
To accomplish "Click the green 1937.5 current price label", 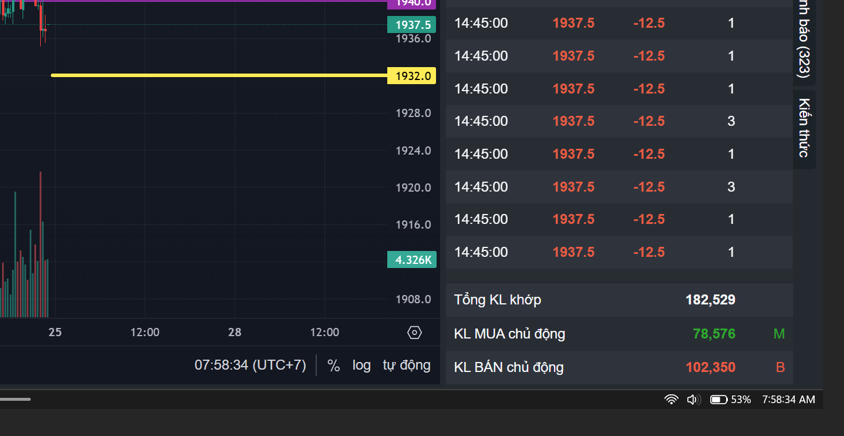I will [x=412, y=25].
